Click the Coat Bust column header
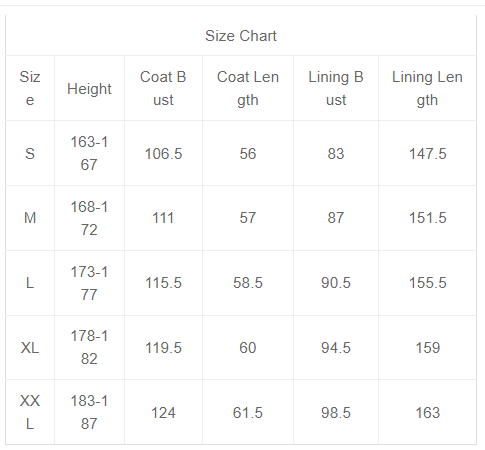 point(163,88)
